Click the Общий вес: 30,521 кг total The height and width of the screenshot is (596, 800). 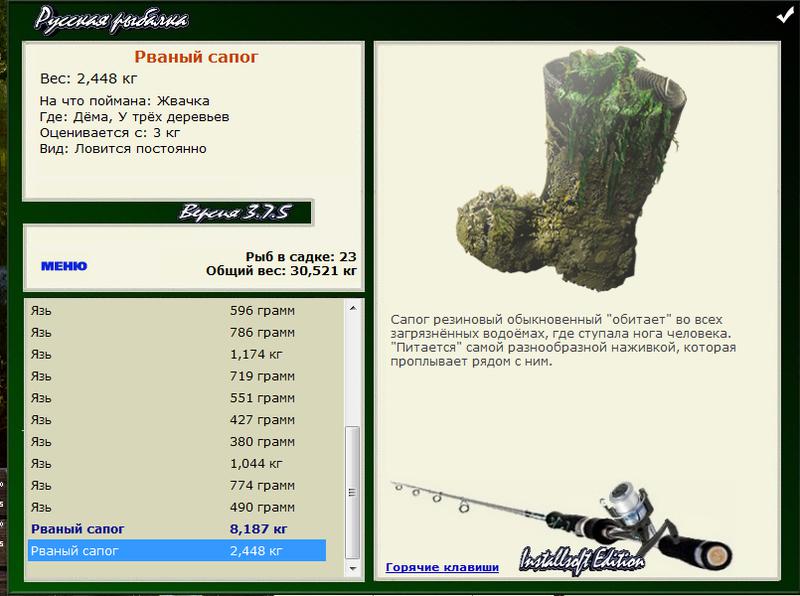[x=281, y=270]
